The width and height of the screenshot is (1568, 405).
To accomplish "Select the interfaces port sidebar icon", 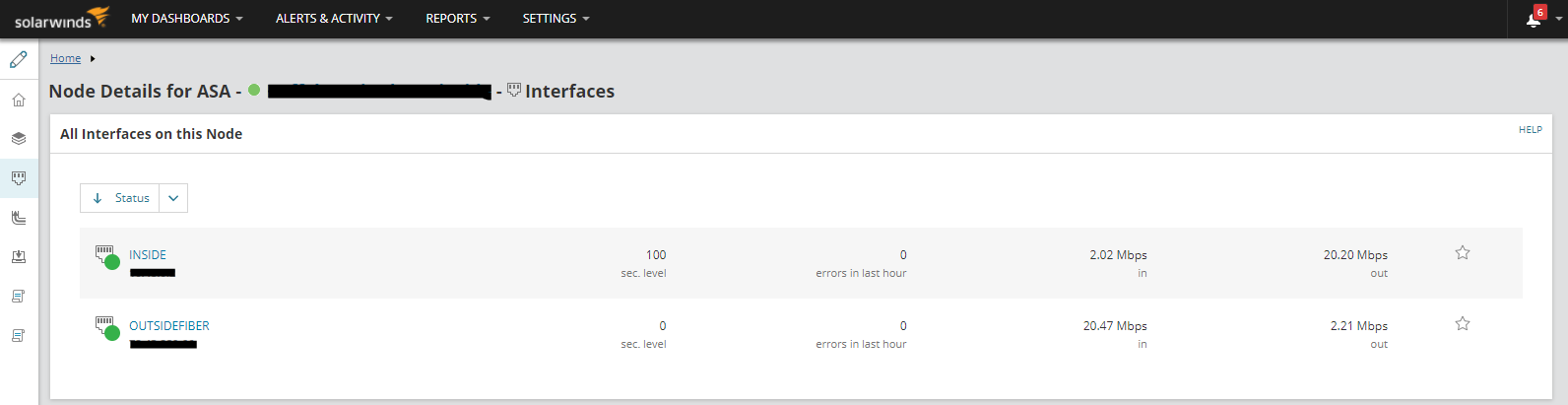I will click(19, 178).
